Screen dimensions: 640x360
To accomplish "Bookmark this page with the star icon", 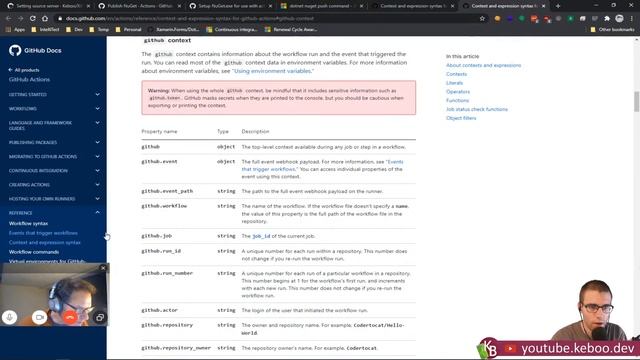I will pos(482,18).
